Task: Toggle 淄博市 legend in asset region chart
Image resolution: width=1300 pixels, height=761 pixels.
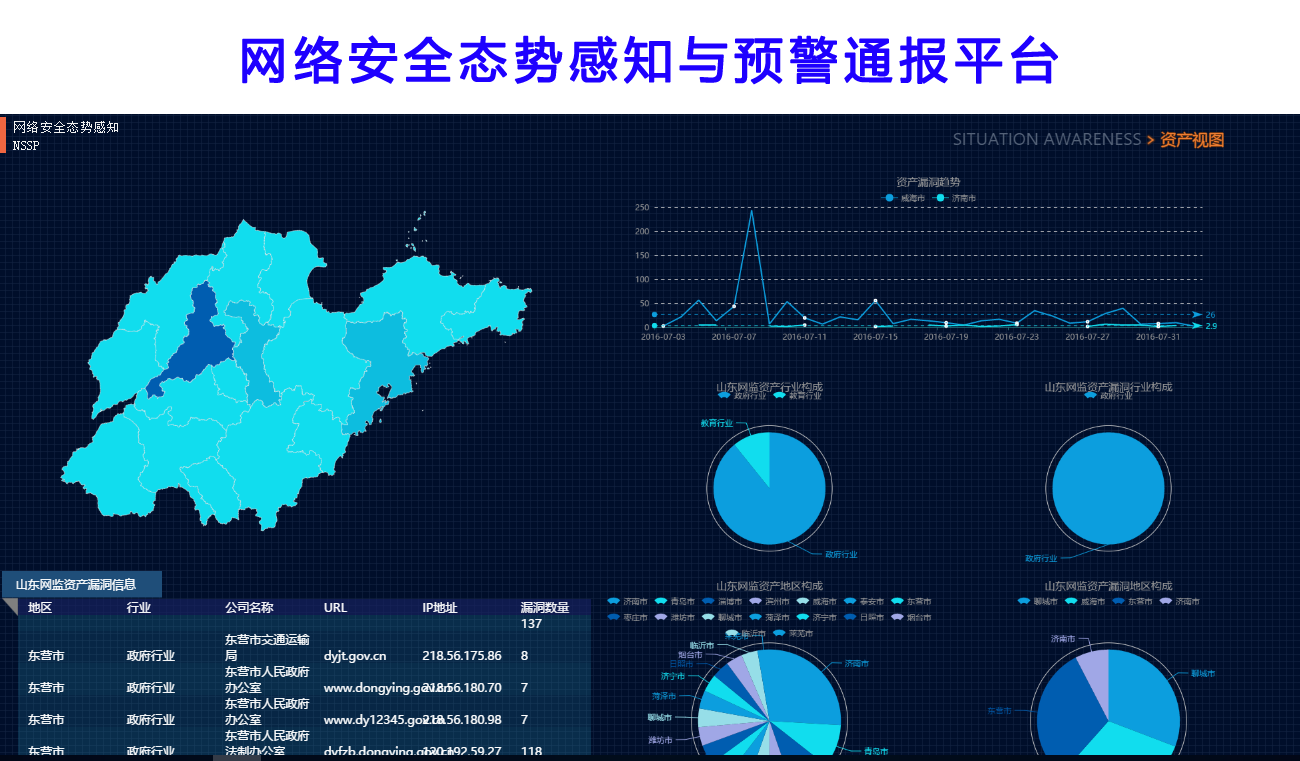Action: (x=722, y=602)
